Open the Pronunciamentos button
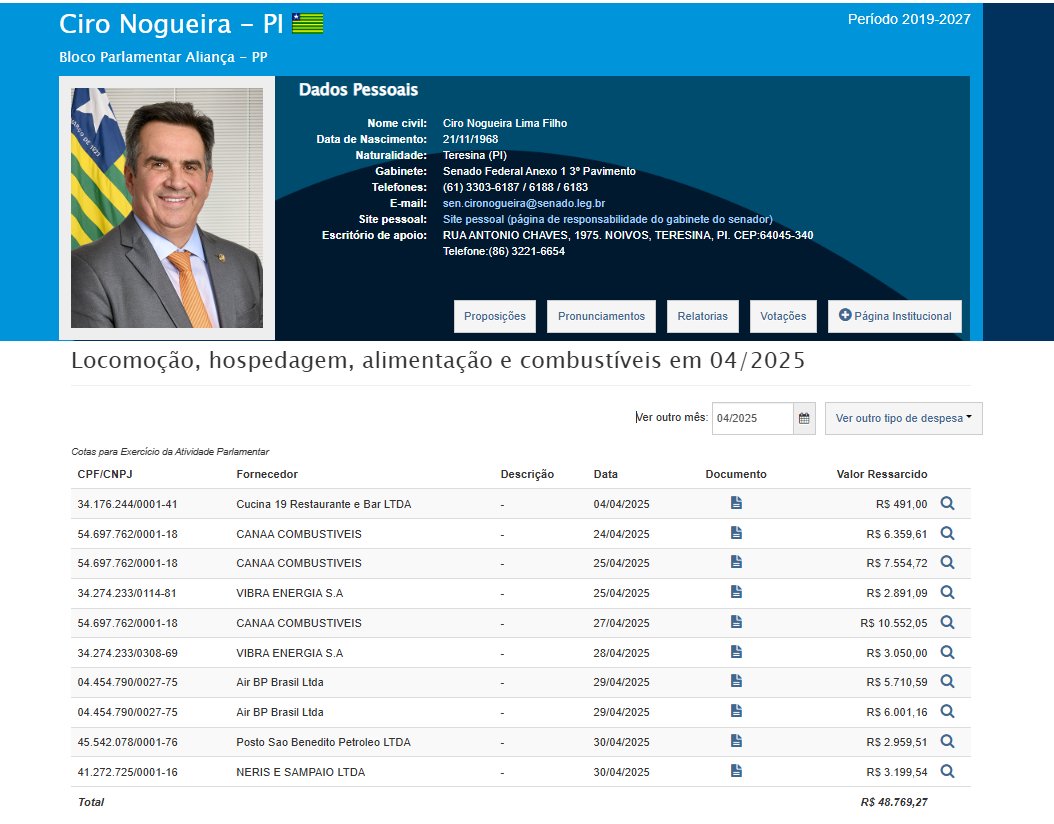The height and width of the screenshot is (824, 1054). tap(601, 316)
